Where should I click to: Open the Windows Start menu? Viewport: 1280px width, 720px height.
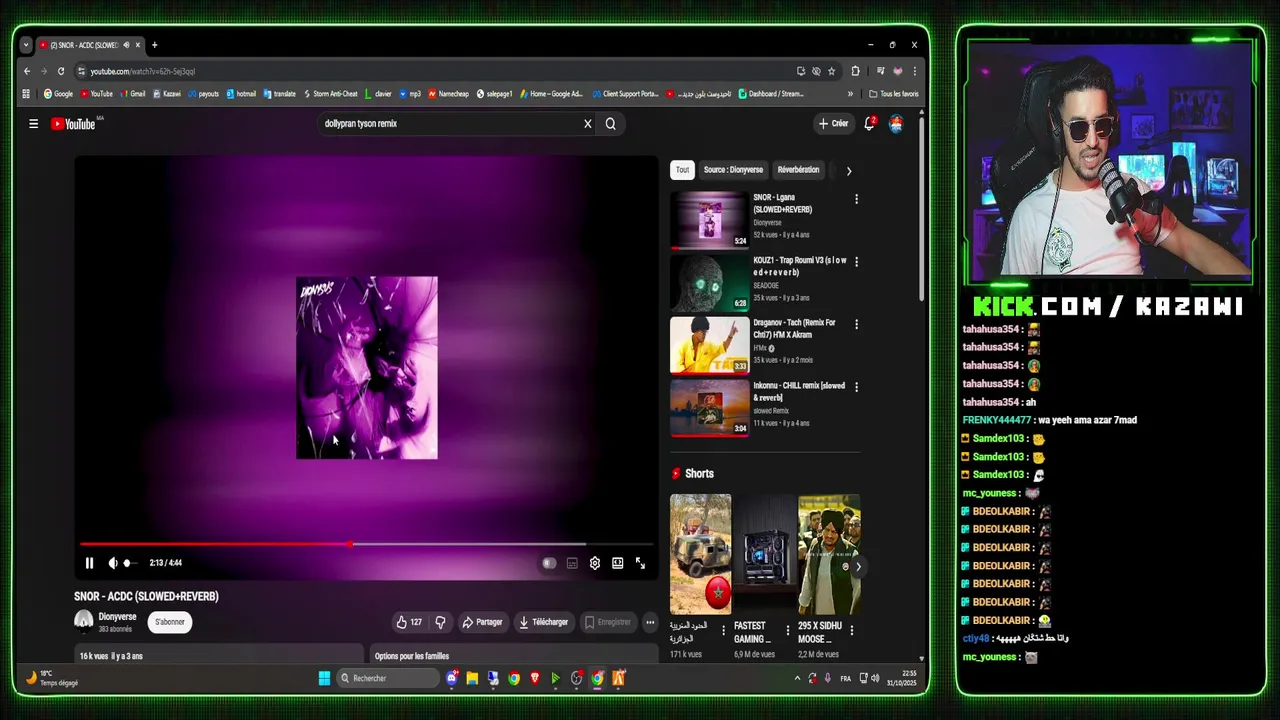pos(324,678)
